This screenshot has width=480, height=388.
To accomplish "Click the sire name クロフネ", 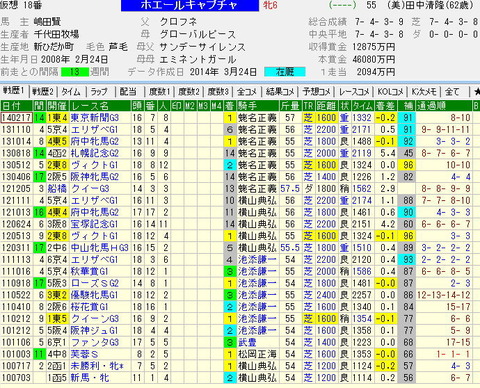I will (x=178, y=22).
